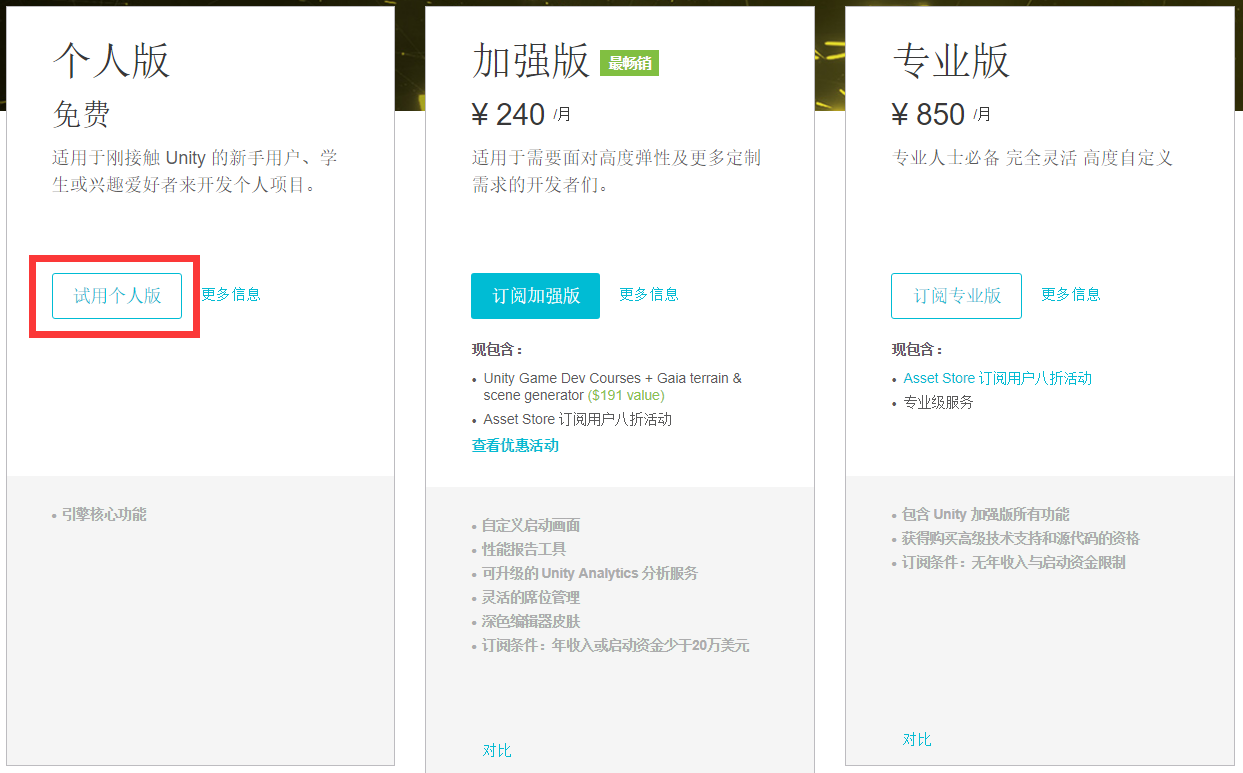Open the 查看优惠活动 link
Viewport: 1243px width, 773px height.
[515, 446]
